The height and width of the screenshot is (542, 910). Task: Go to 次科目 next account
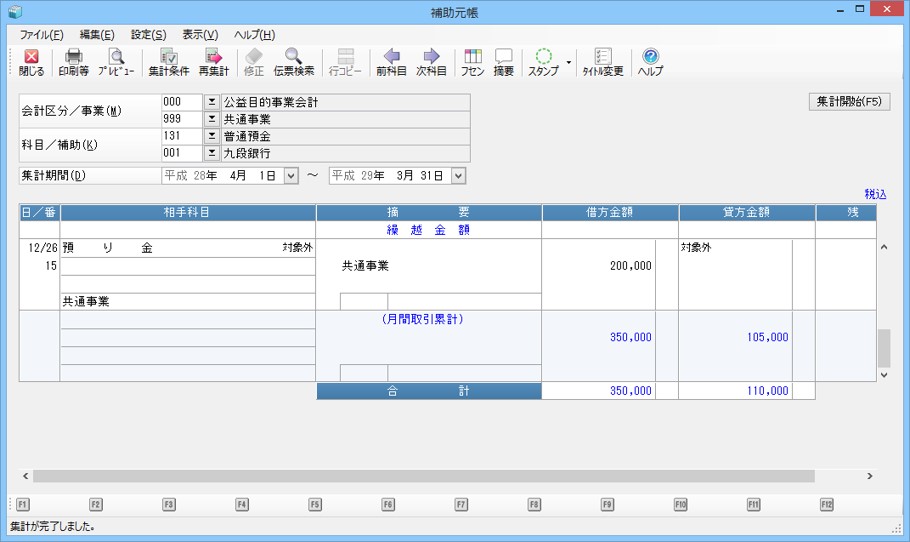click(x=431, y=62)
